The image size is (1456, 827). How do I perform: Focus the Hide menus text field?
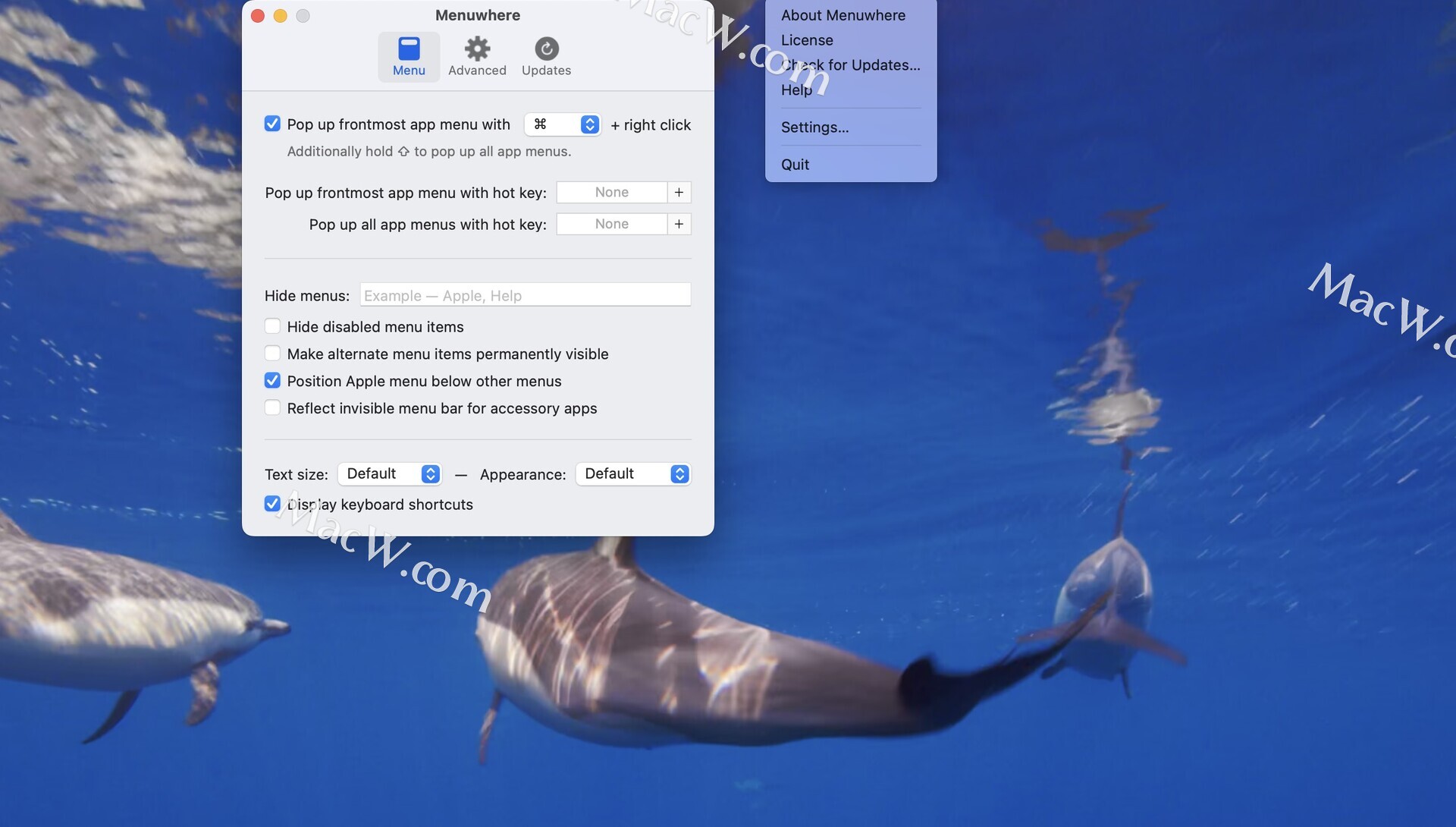click(525, 295)
